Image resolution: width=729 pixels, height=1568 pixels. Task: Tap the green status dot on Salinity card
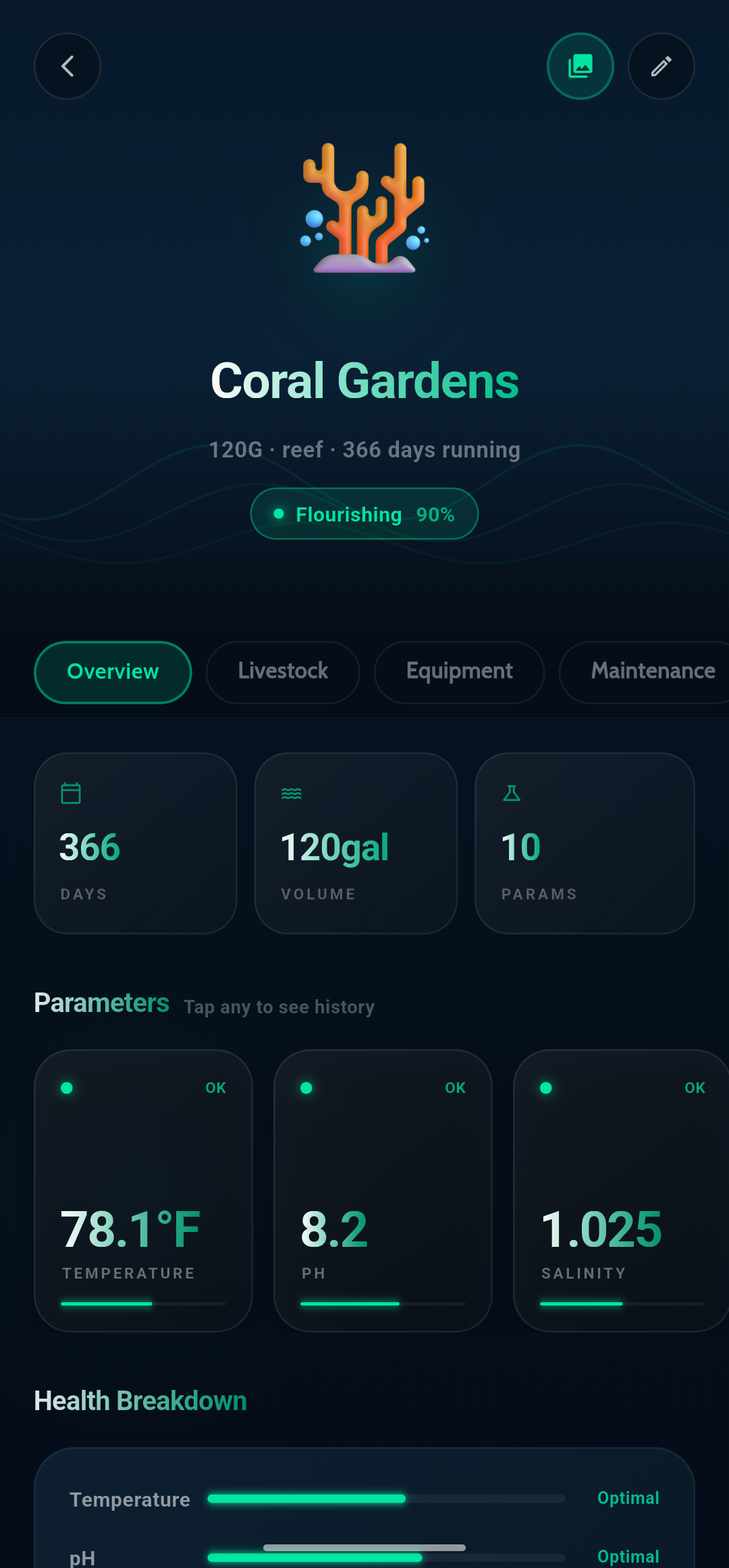coord(546,1088)
